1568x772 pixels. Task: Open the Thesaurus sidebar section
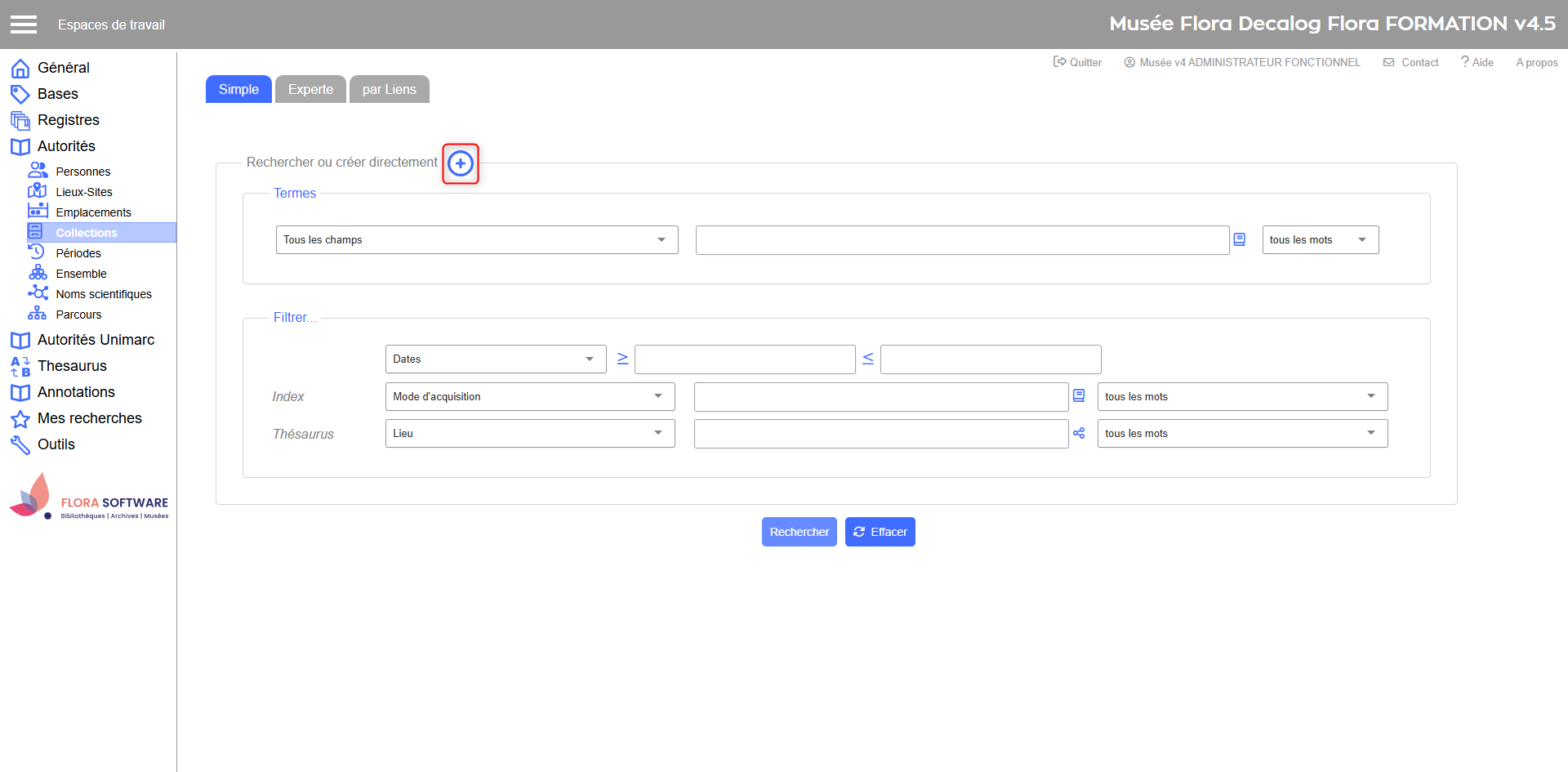pos(72,366)
